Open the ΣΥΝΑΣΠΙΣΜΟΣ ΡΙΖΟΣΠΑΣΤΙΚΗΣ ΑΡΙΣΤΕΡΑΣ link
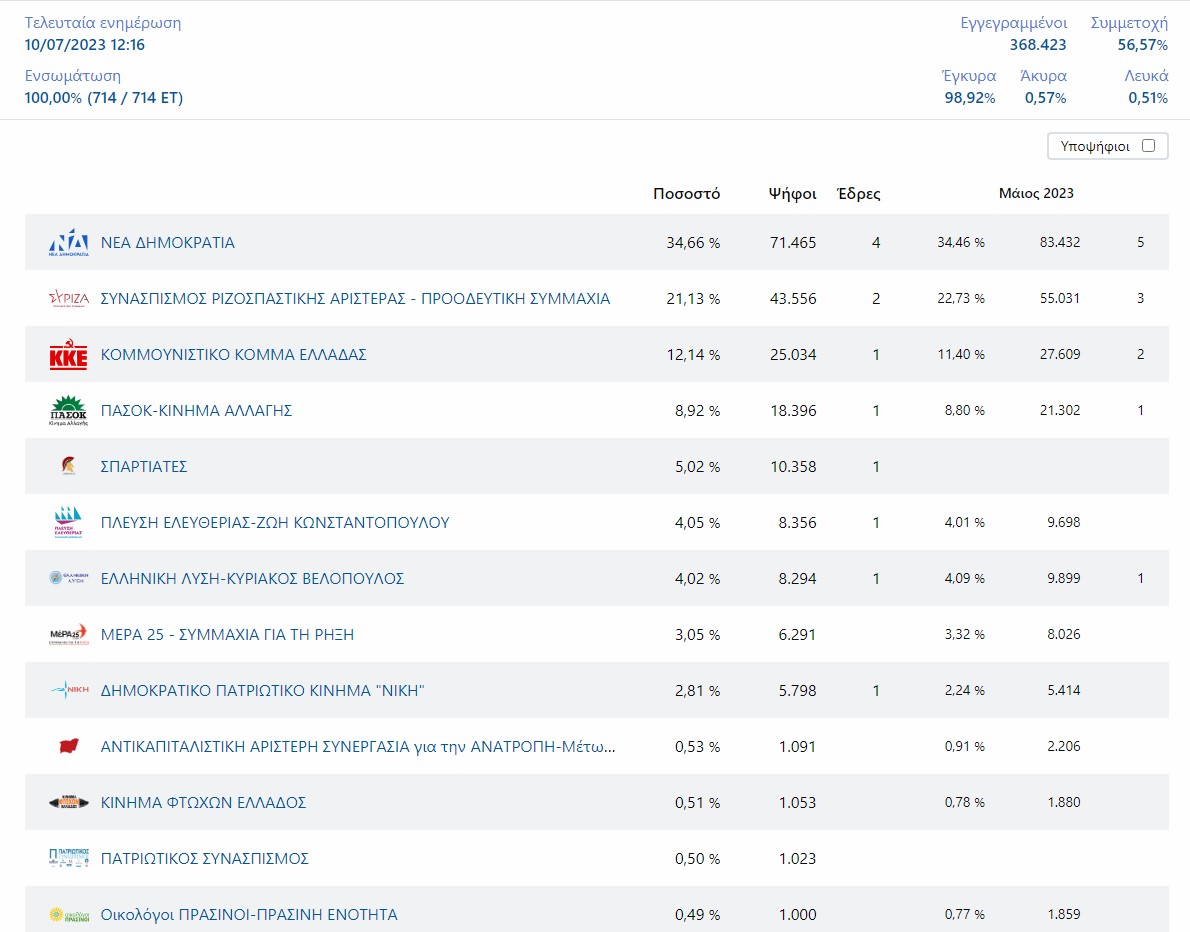Image resolution: width=1190 pixels, height=932 pixels. [355, 298]
